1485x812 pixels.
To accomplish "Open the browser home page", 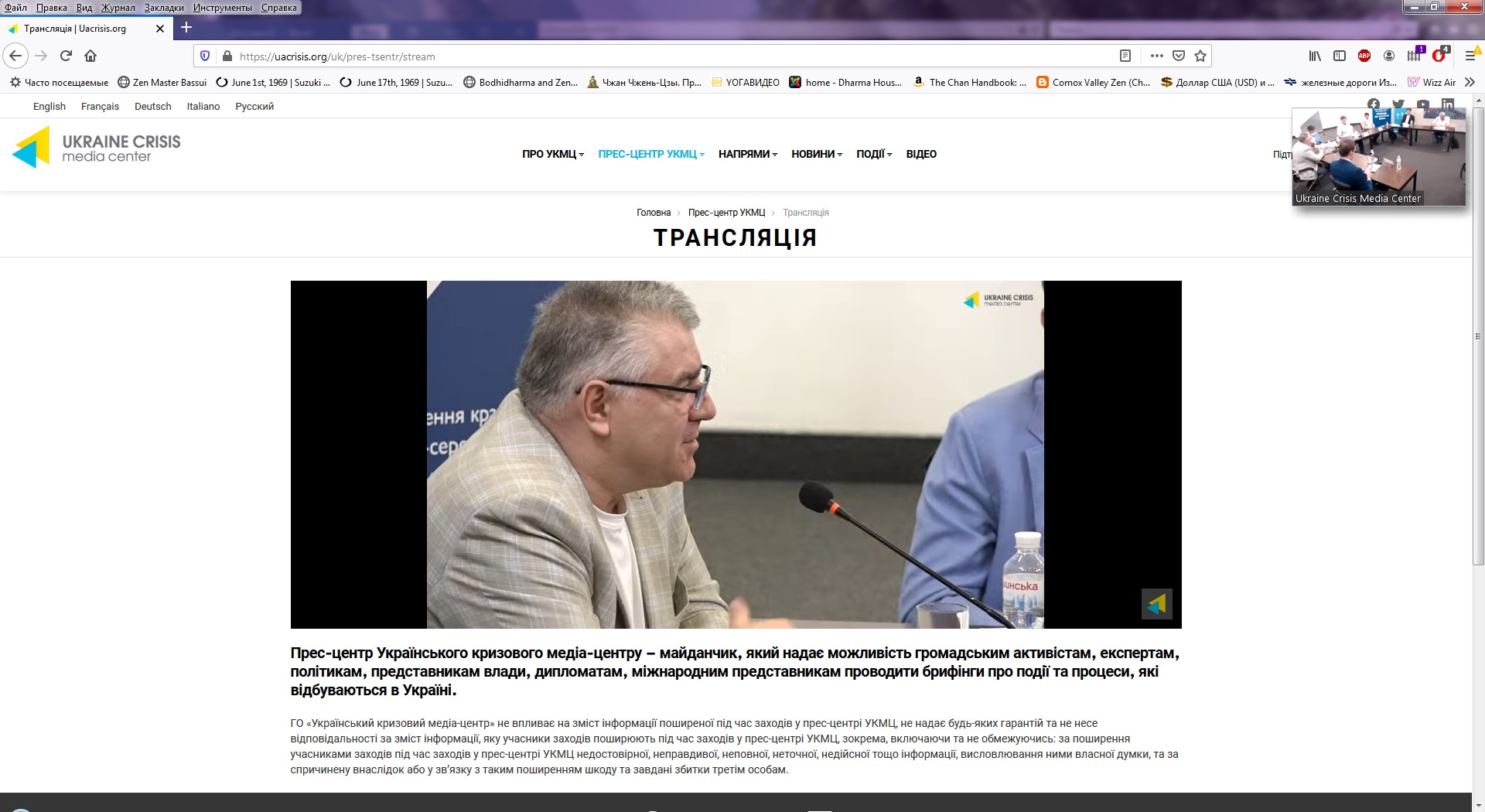I will [90, 56].
